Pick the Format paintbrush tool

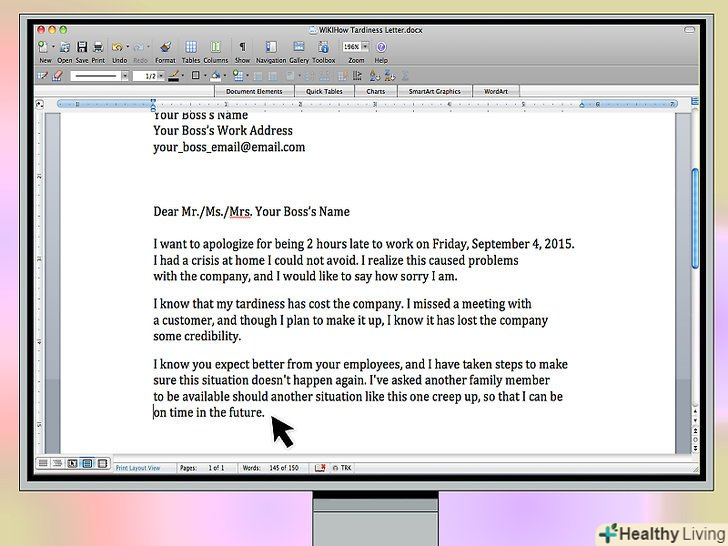tap(166, 47)
